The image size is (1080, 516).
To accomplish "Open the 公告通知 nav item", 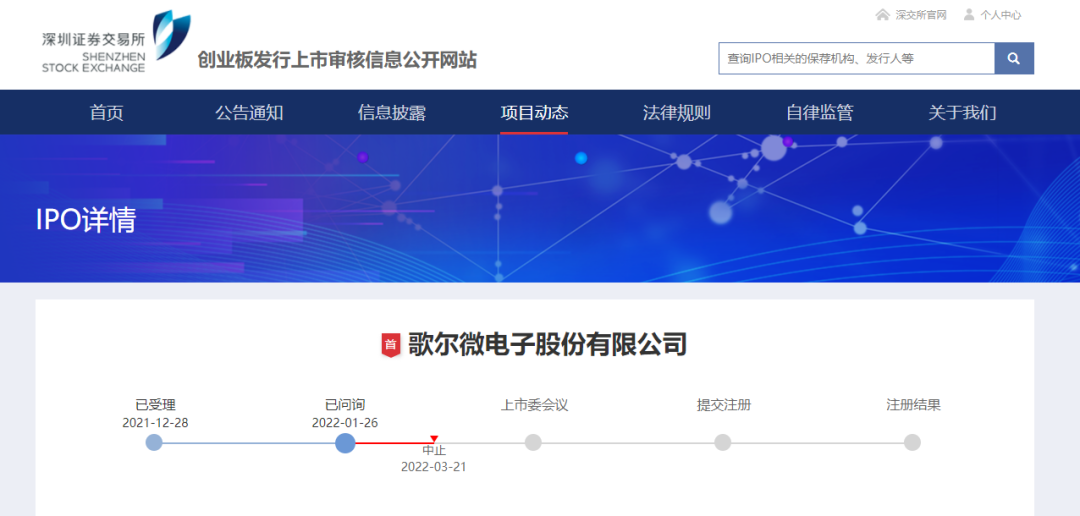I will pyautogui.click(x=249, y=112).
